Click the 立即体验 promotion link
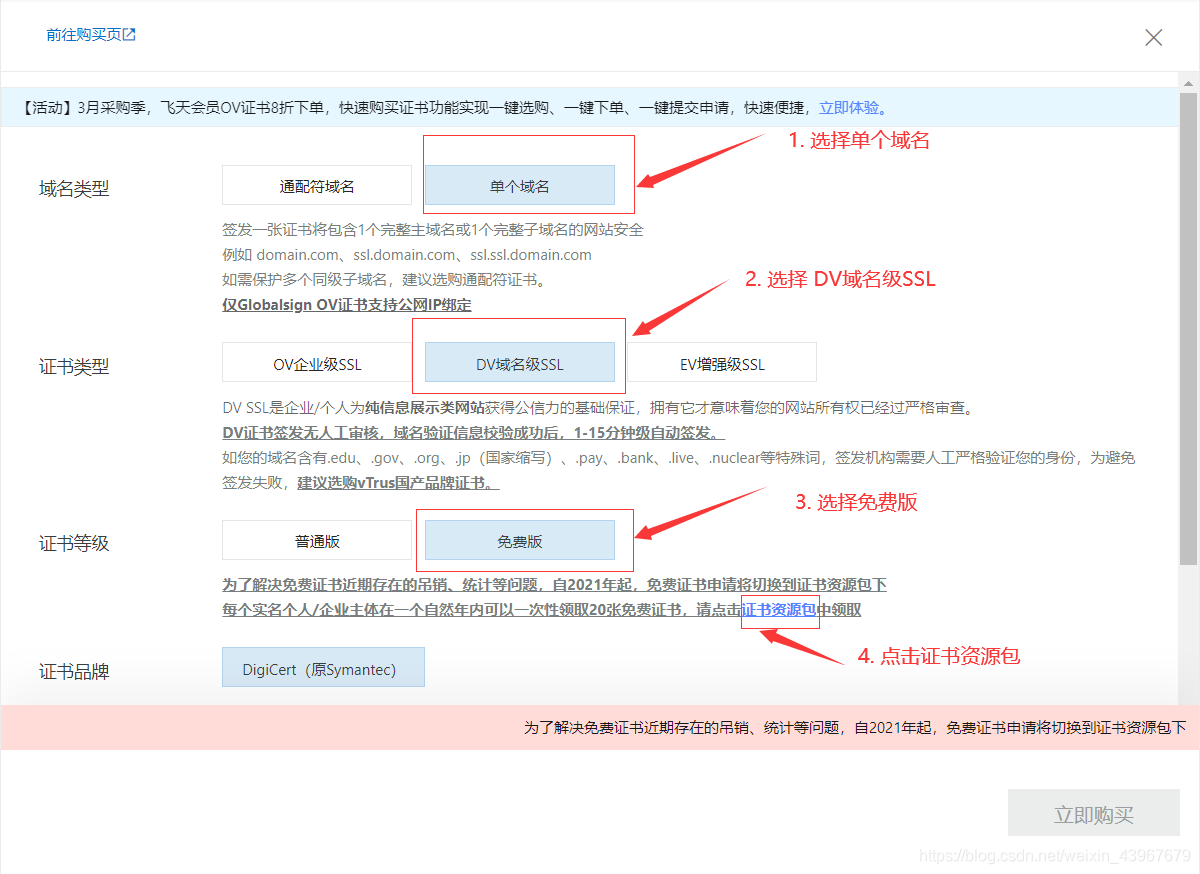Viewport: 1200px width, 874px height. coord(852,107)
